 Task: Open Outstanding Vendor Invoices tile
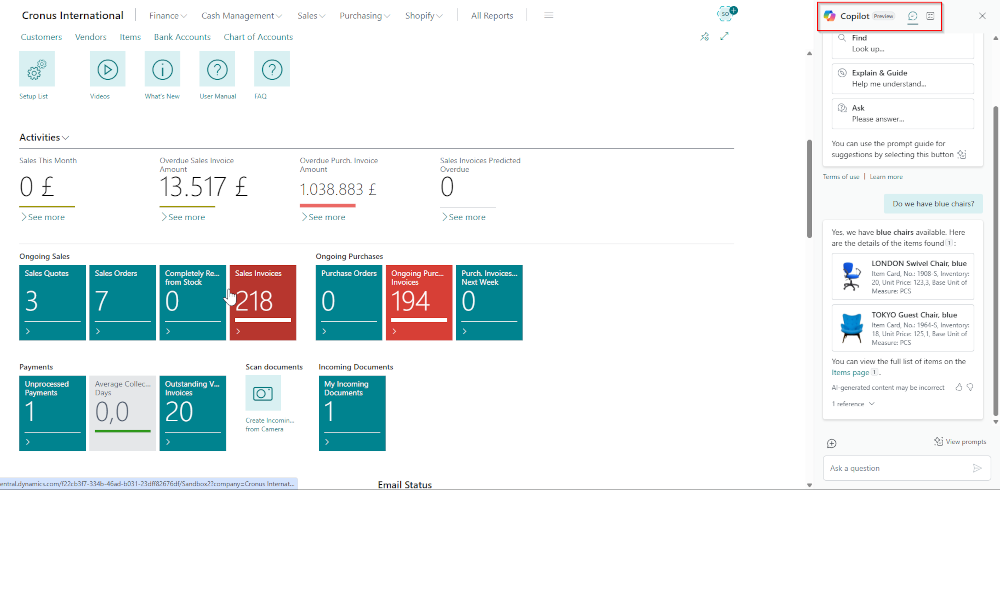pyautogui.click(x=193, y=413)
